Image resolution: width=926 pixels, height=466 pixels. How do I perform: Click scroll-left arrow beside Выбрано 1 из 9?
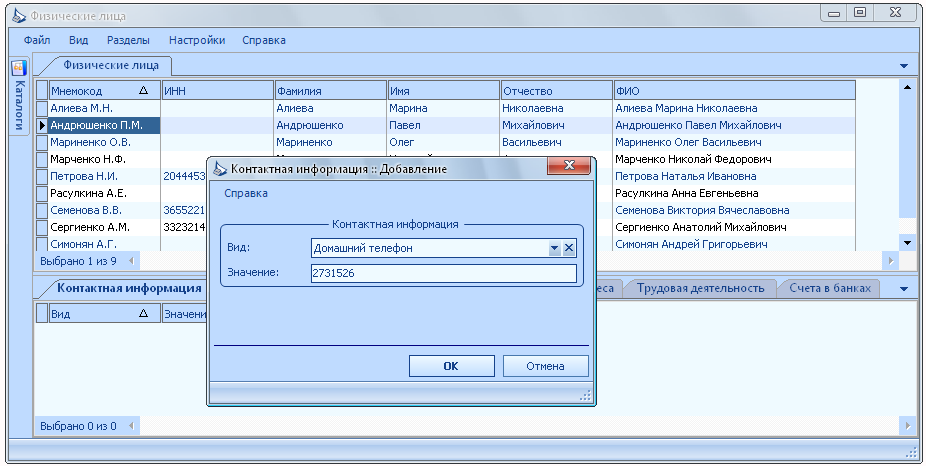click(x=131, y=260)
